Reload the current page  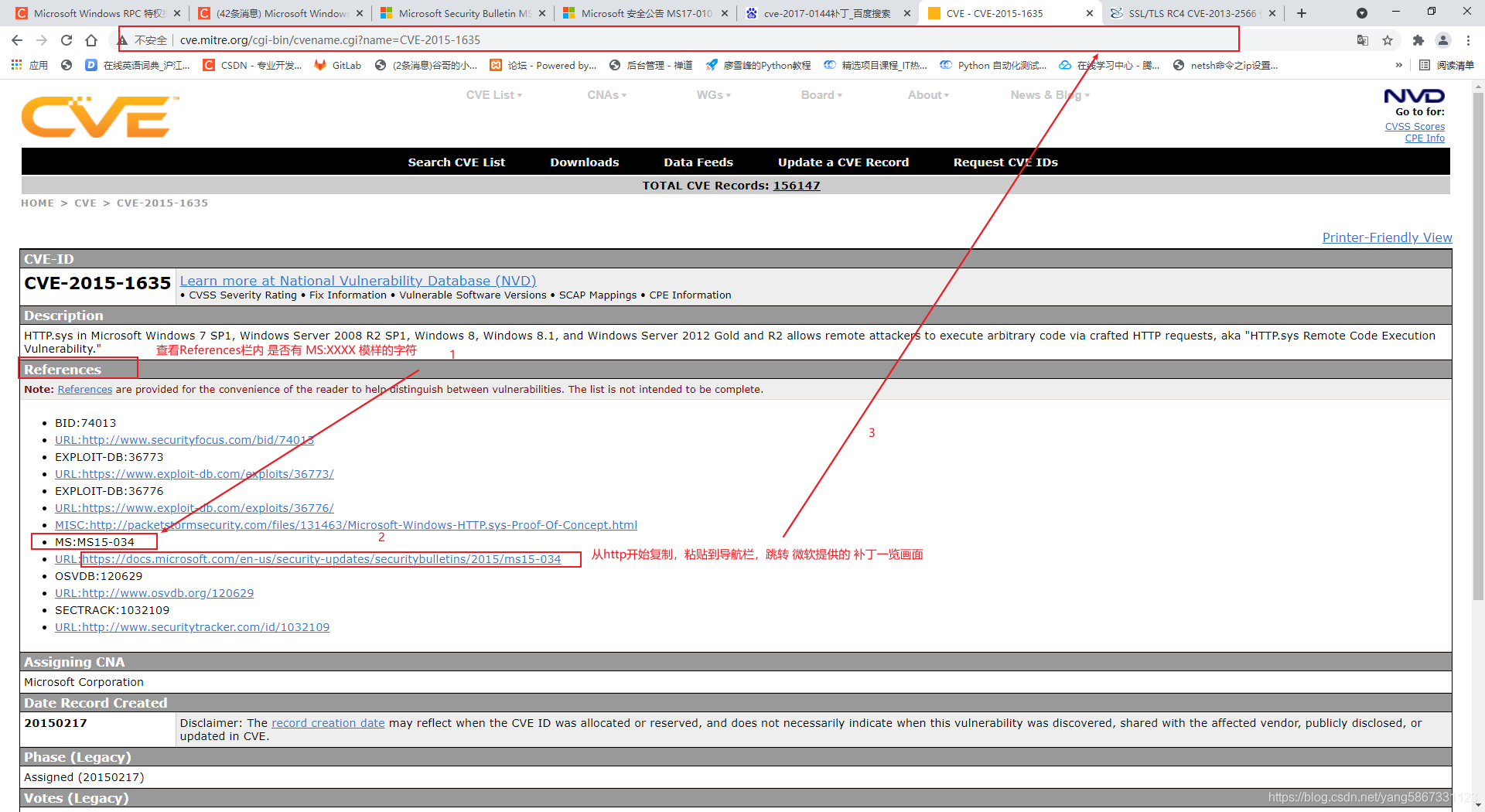67,40
